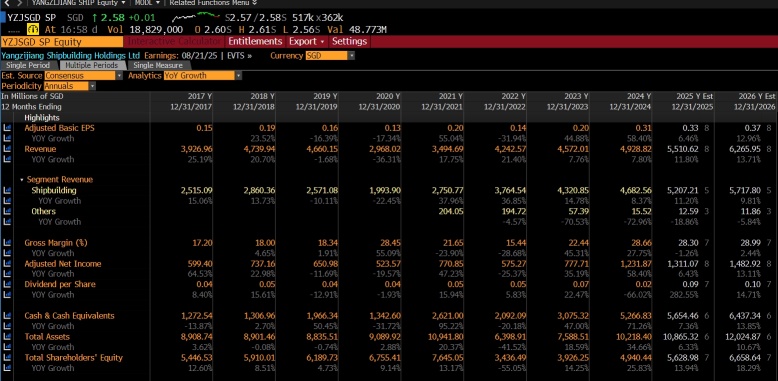The height and width of the screenshot is (381, 778).
Task: Switch to the Single Period tab
Action: [x=28, y=65]
